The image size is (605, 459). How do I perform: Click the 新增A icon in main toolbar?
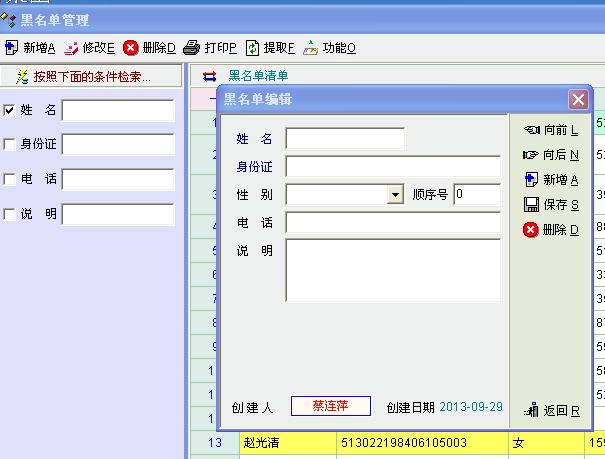tap(12, 48)
